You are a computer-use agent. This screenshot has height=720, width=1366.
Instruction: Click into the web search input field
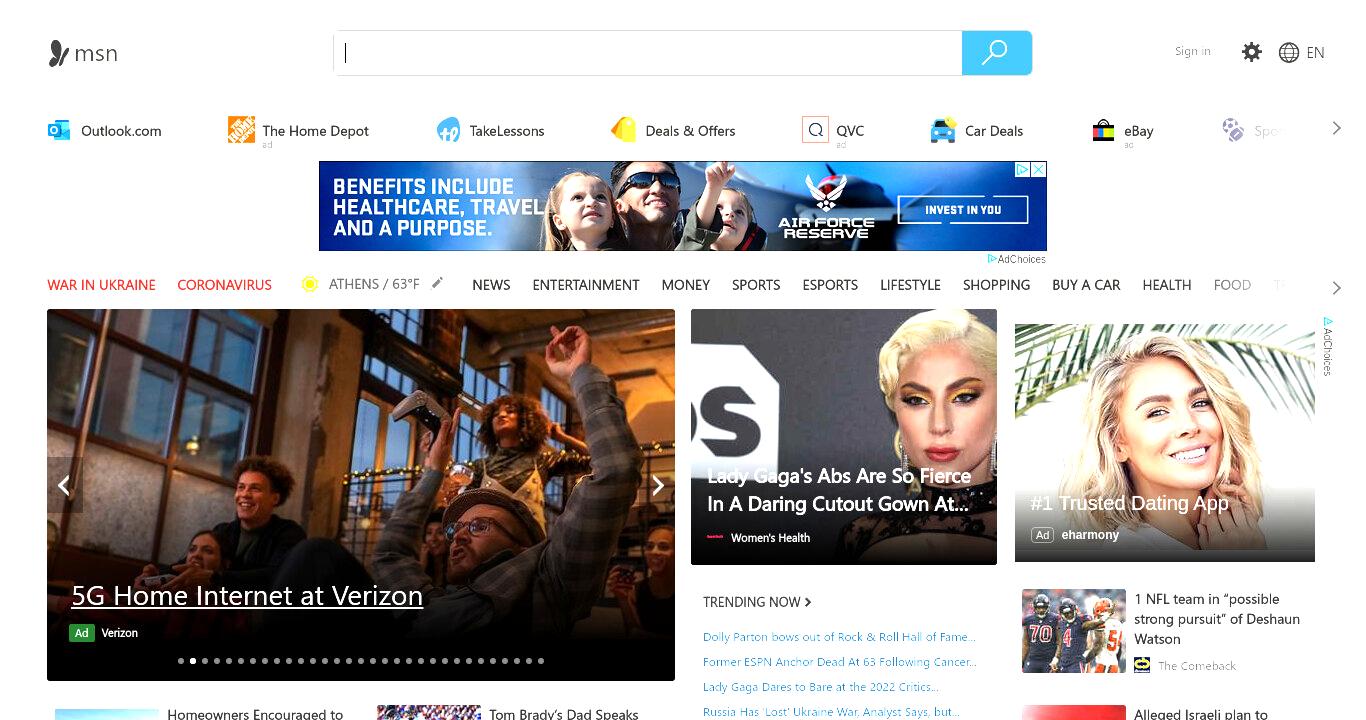coord(648,53)
